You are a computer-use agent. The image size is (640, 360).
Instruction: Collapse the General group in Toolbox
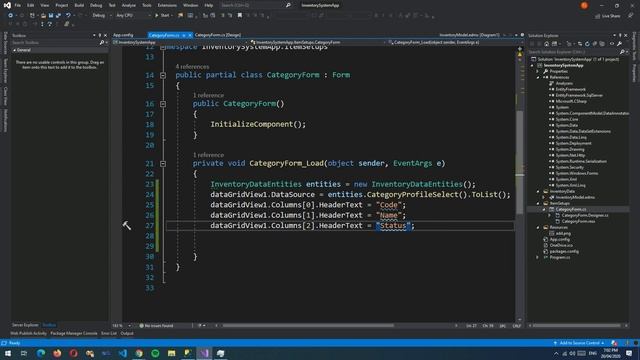tap(15, 50)
